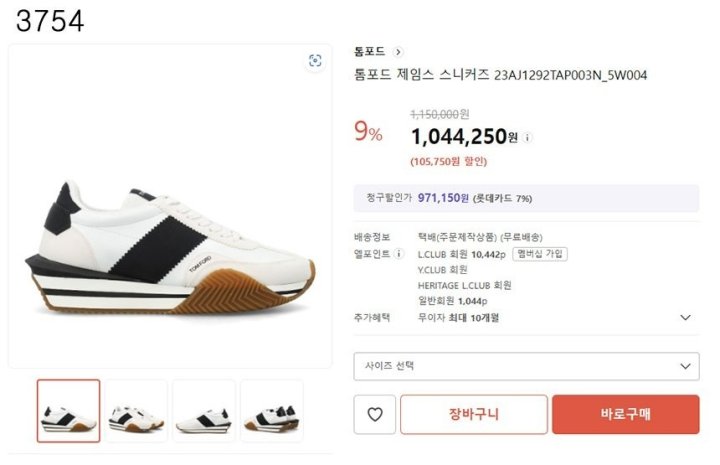The width and height of the screenshot is (720, 465).
Task: Select the second shoe thumbnail
Action: pos(136,410)
